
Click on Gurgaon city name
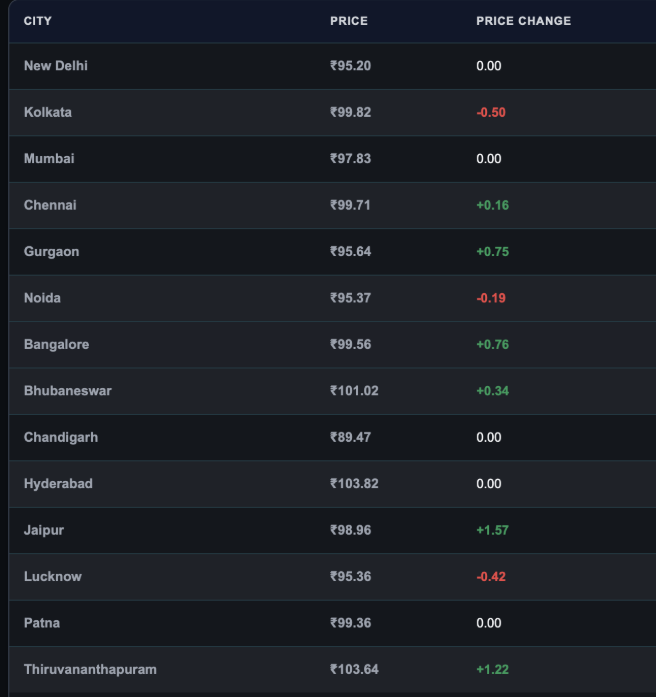click(52, 252)
